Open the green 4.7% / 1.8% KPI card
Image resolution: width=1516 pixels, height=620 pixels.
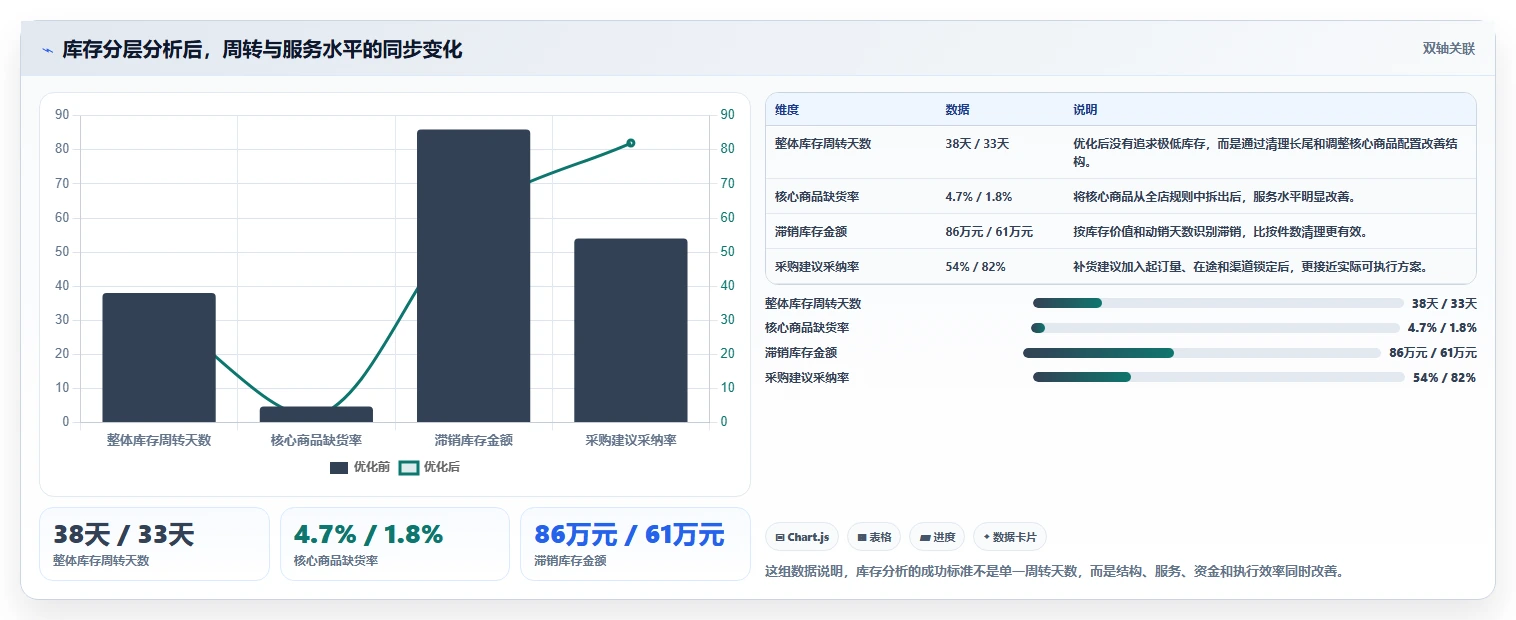[395, 544]
